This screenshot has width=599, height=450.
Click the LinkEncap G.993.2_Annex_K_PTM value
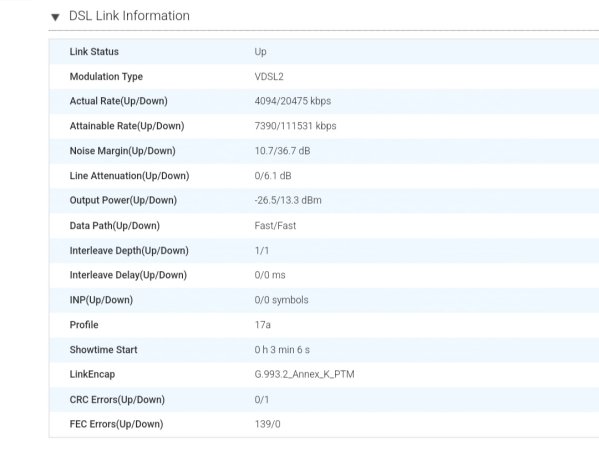pos(304,374)
